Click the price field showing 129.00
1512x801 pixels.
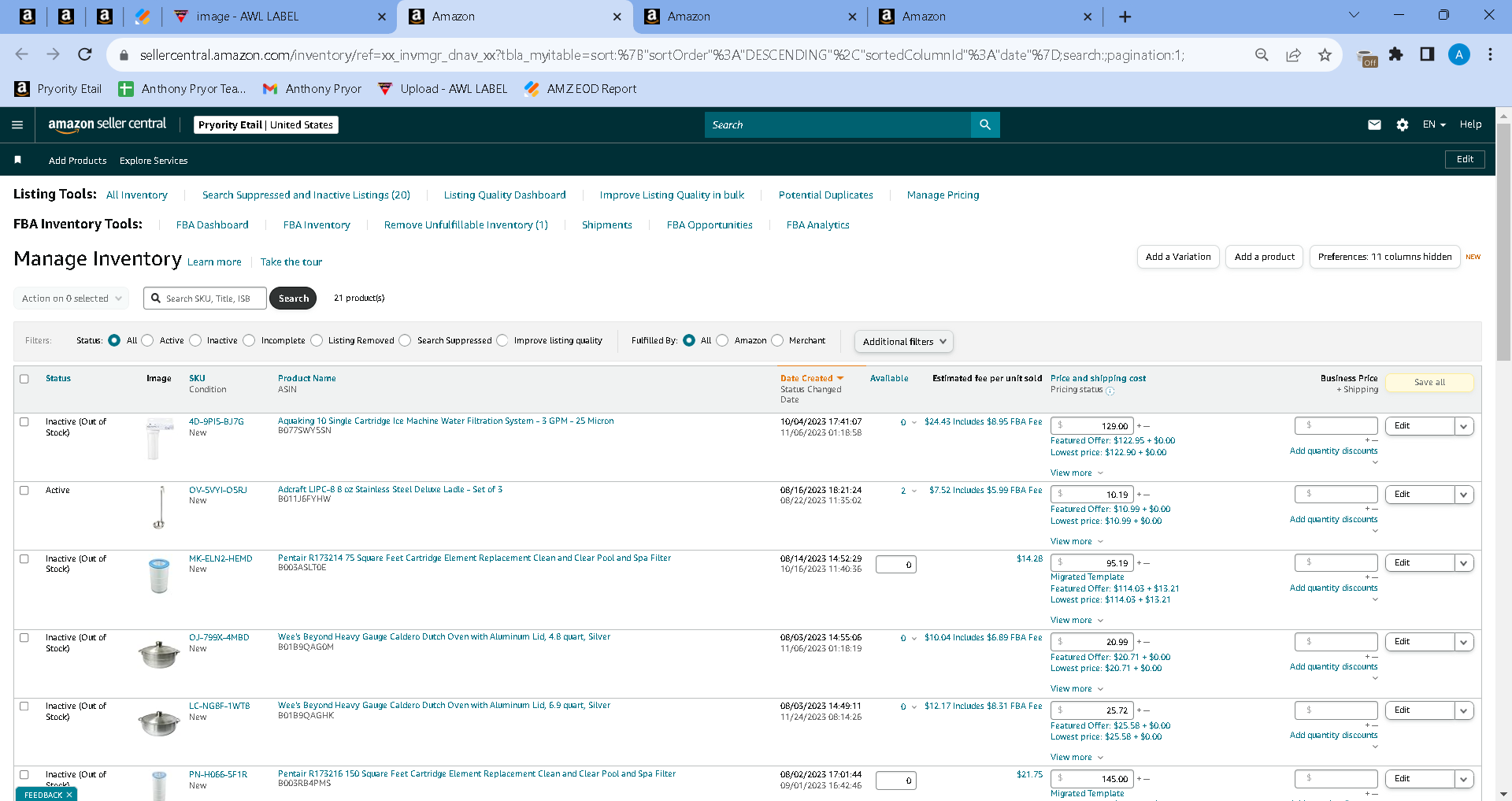1092,426
